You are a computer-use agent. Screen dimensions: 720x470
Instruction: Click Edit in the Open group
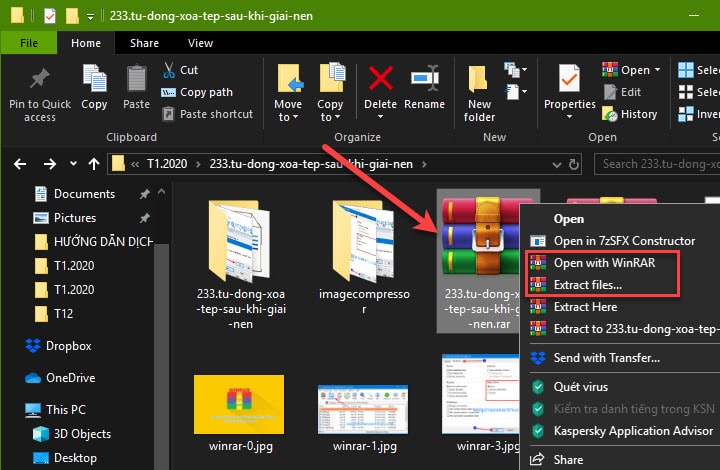[x=622, y=92]
